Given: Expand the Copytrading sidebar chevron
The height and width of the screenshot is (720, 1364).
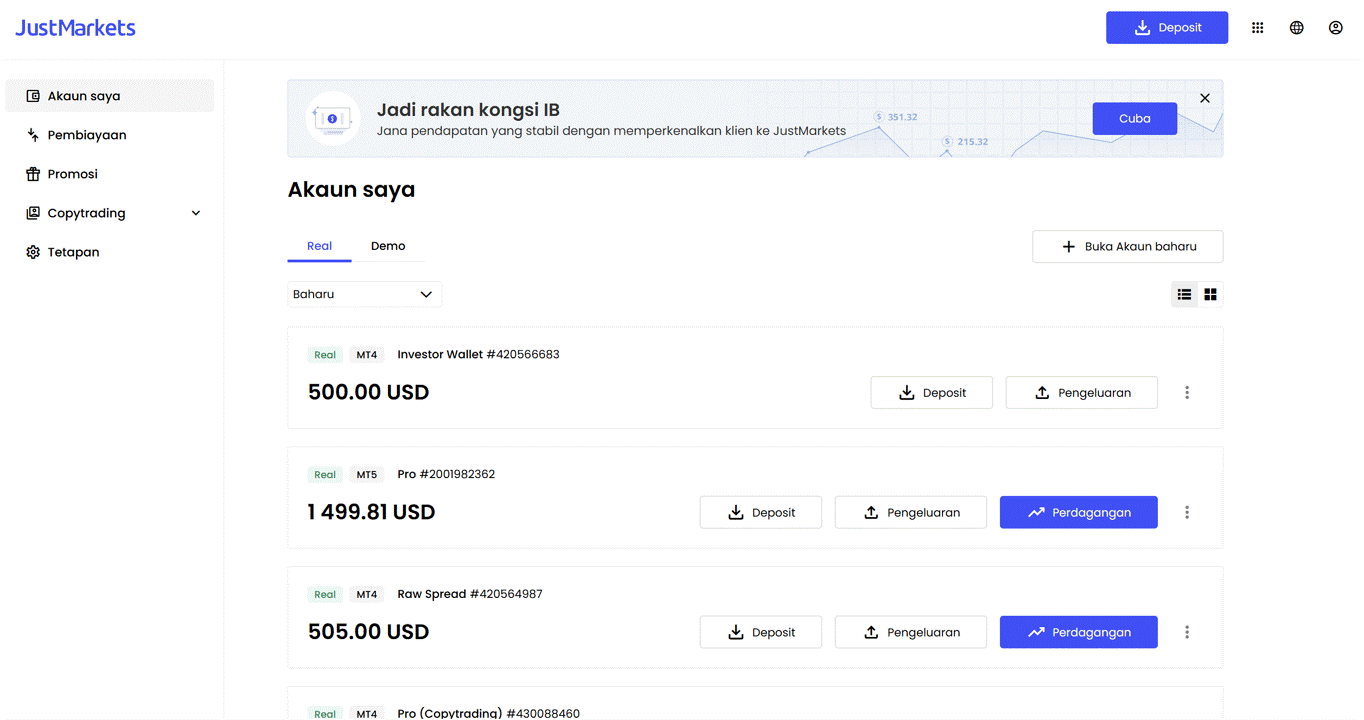Looking at the screenshot, I should pyautogui.click(x=196, y=213).
